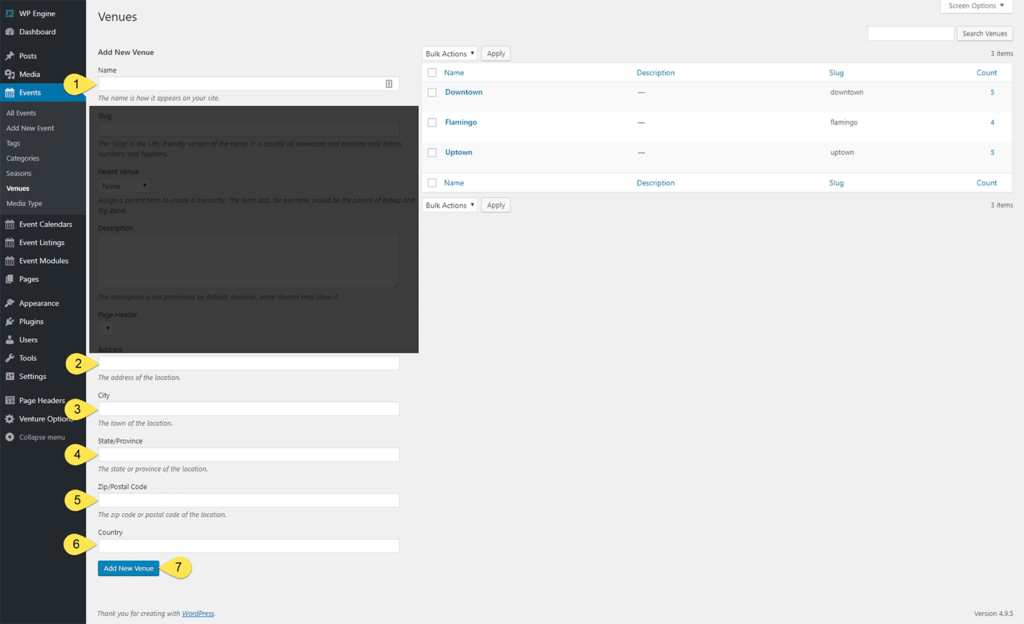Click the Users icon in sidebar
The image size is (1024, 624).
point(10,340)
